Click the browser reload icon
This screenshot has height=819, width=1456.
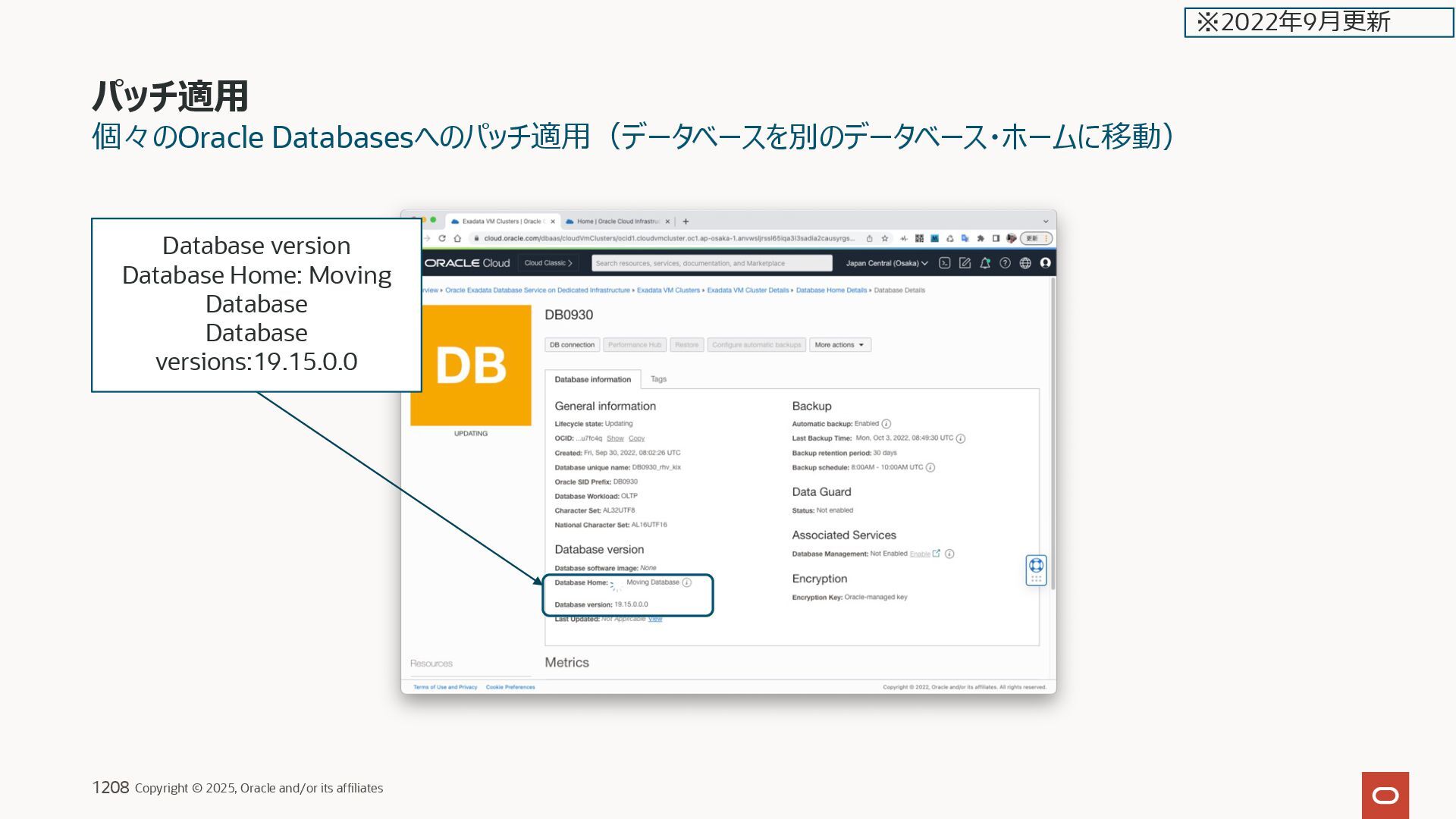point(442,238)
